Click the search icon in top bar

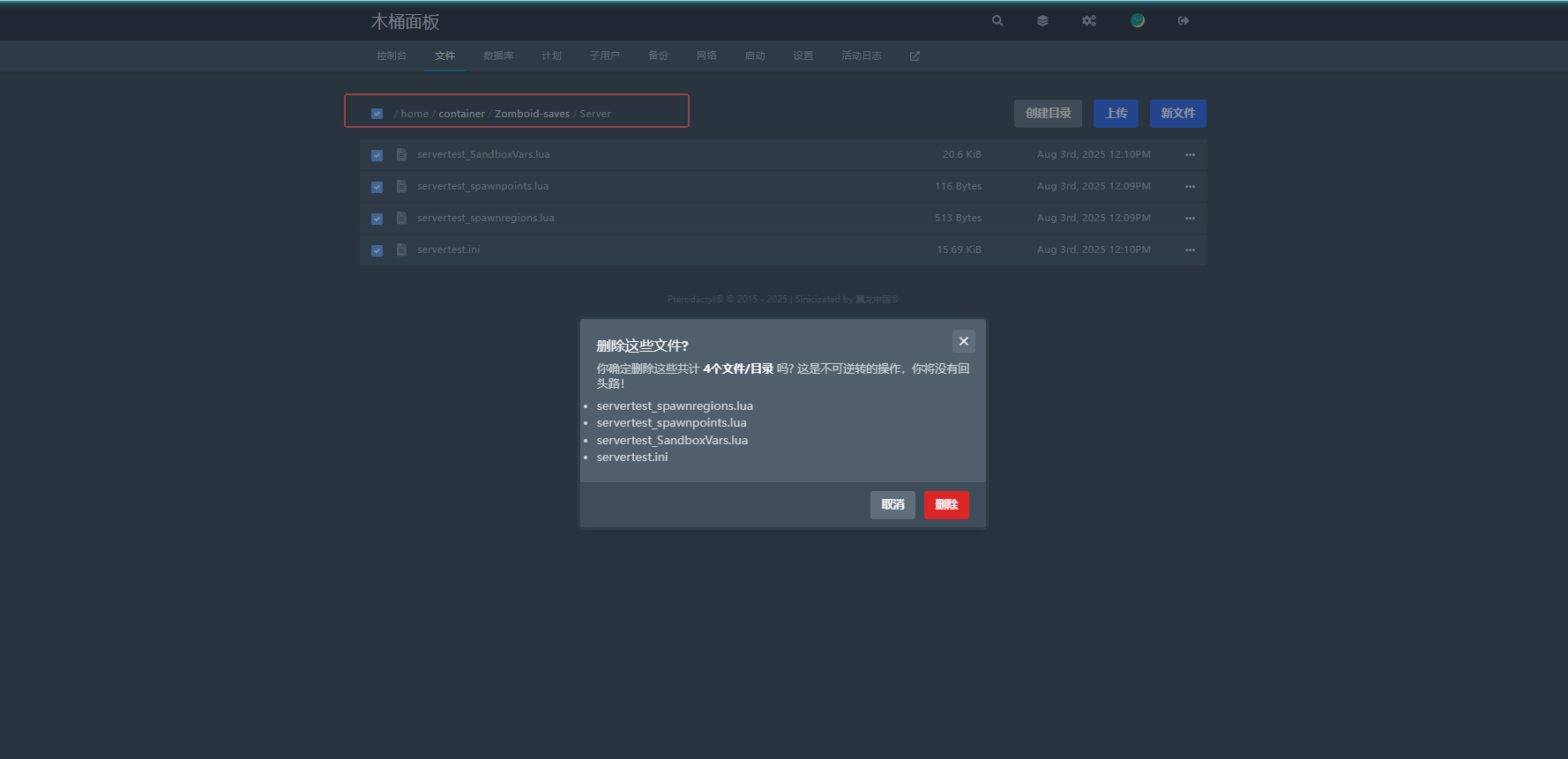(x=997, y=21)
